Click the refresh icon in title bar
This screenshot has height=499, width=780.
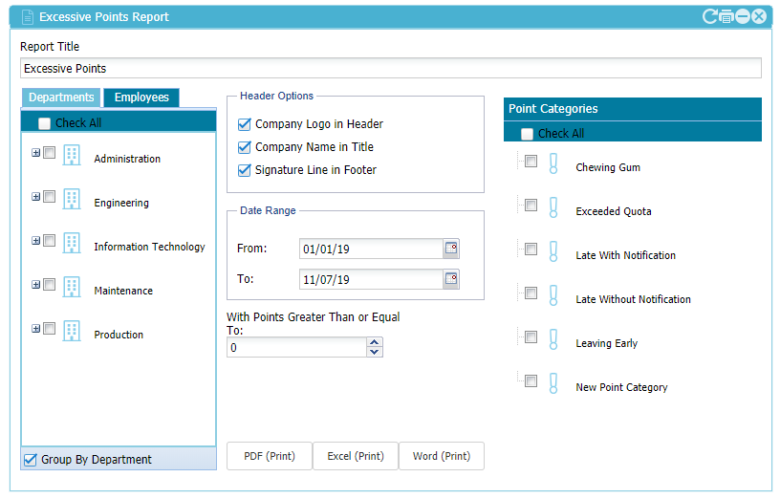click(x=710, y=16)
